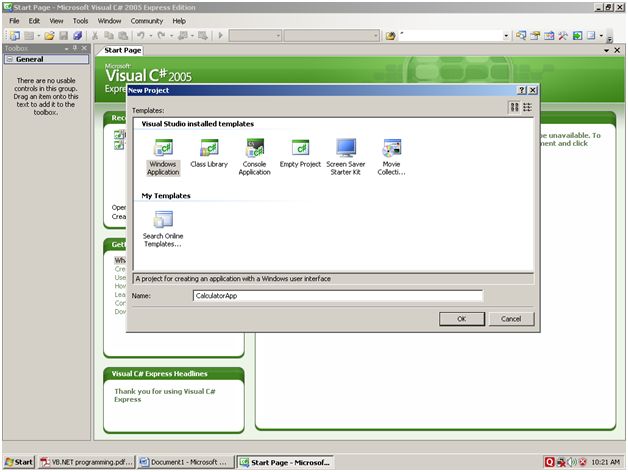This screenshot has height=472, width=628.
Task: Cancel the New Project dialog
Action: (511, 319)
